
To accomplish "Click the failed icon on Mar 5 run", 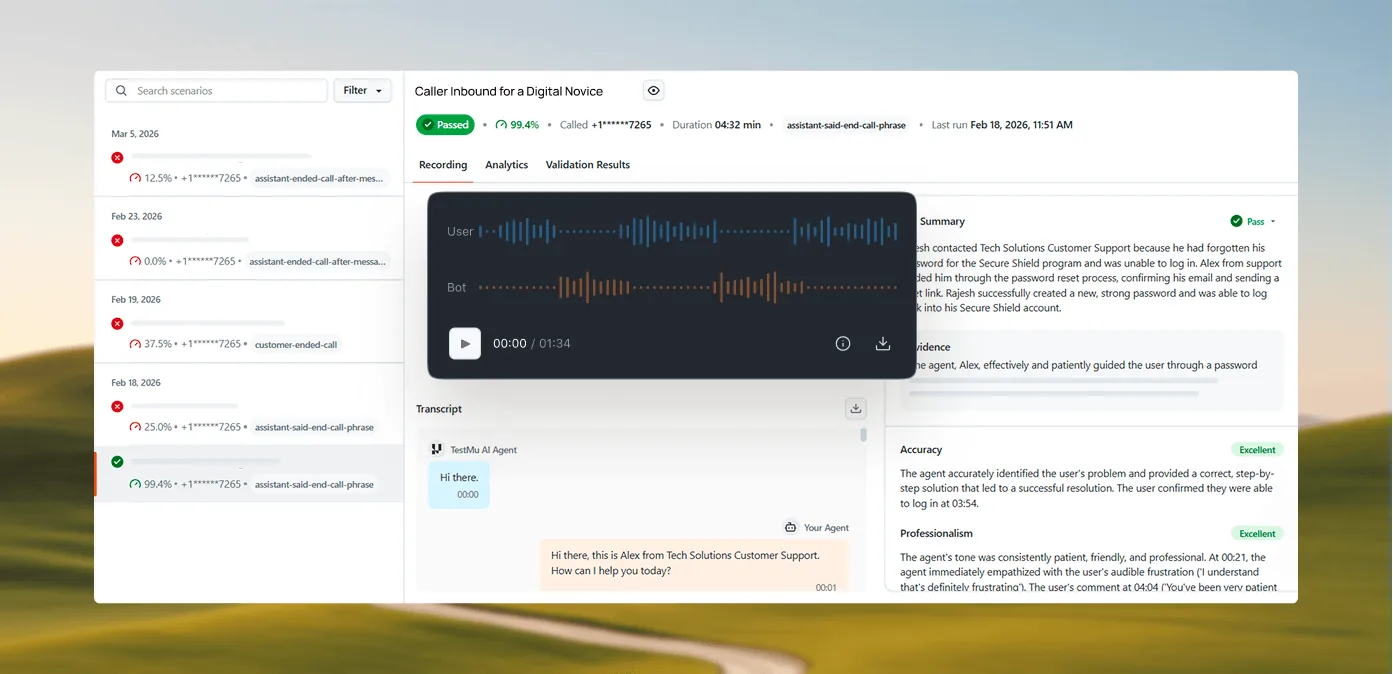I will click(117, 157).
